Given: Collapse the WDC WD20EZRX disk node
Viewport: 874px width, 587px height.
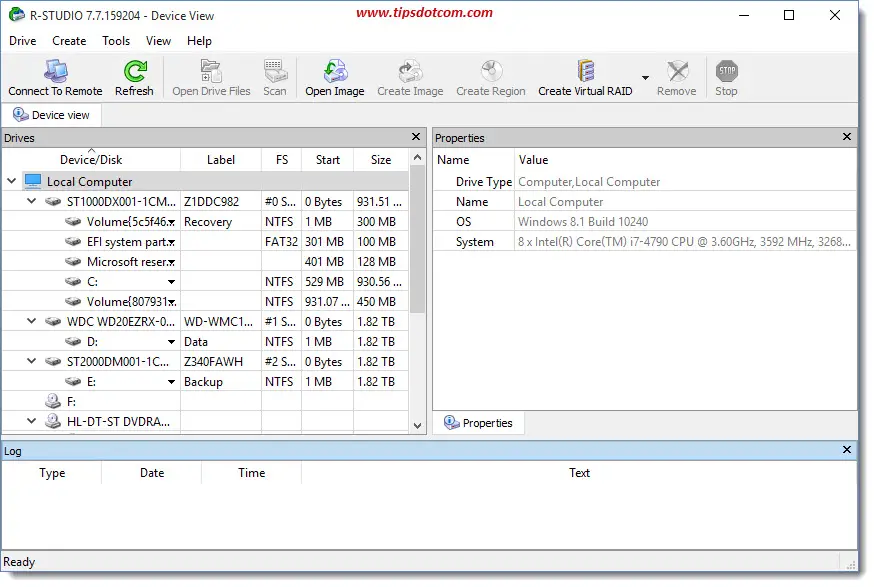Looking at the screenshot, I should click(x=32, y=322).
